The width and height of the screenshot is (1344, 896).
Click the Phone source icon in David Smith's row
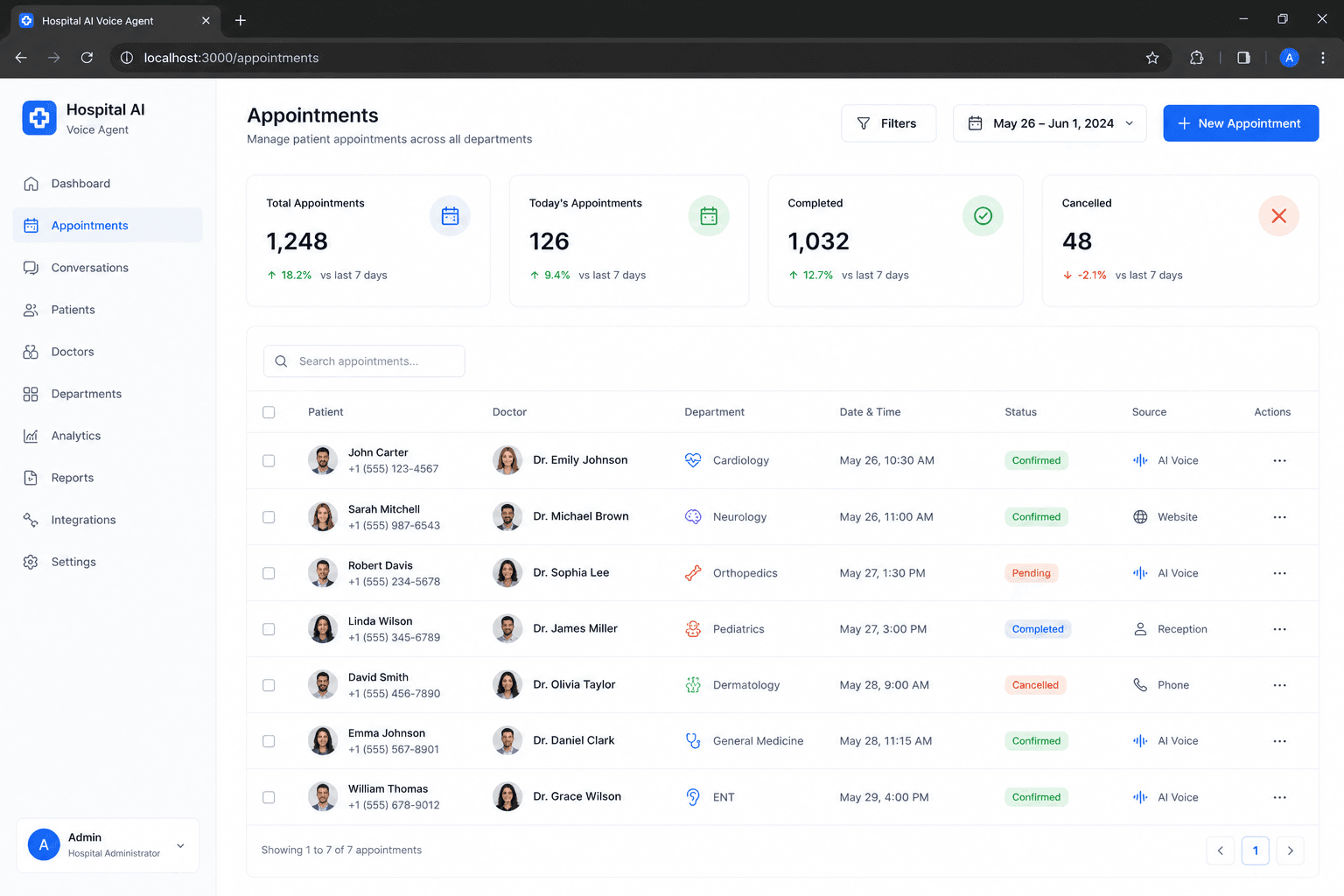click(x=1140, y=685)
